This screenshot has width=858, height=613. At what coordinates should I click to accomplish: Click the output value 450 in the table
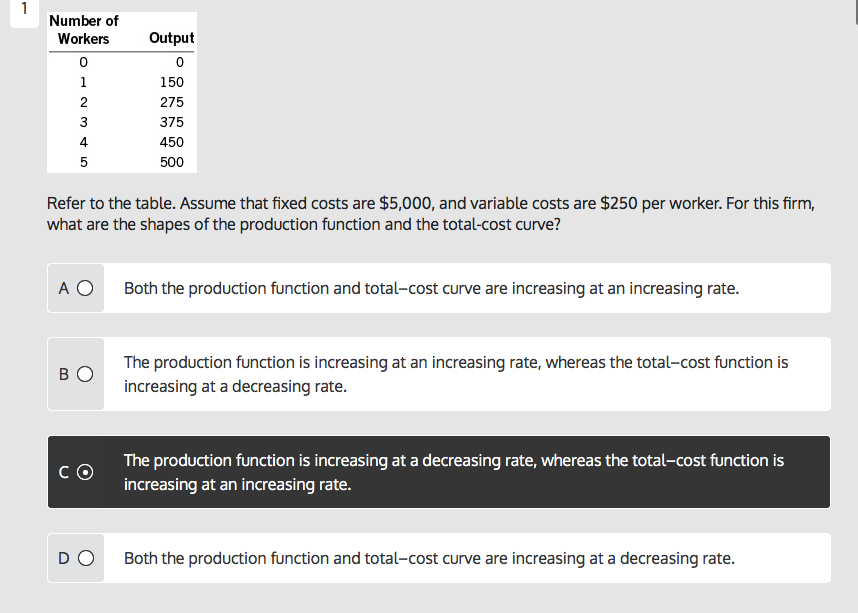pyautogui.click(x=171, y=141)
